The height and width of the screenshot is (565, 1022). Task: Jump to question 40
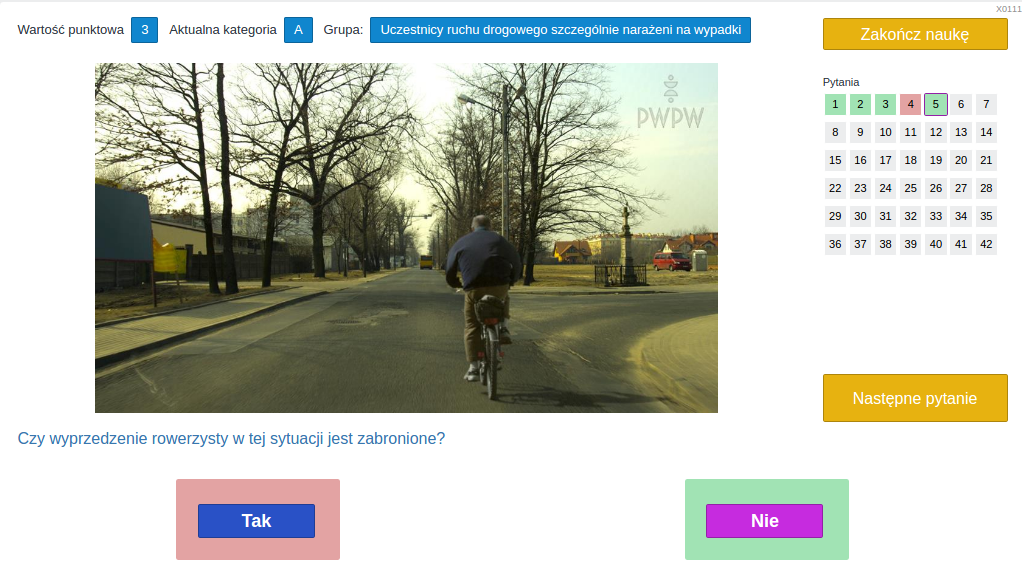point(936,244)
